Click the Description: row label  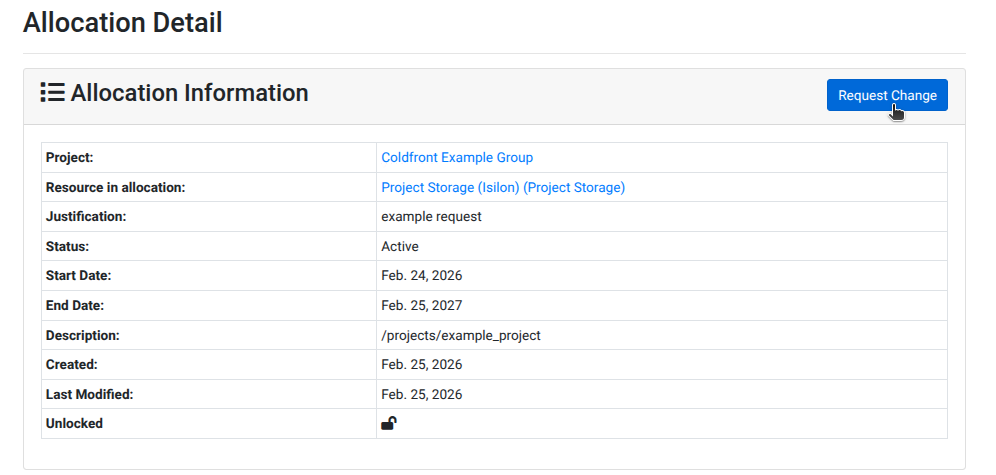tap(82, 335)
